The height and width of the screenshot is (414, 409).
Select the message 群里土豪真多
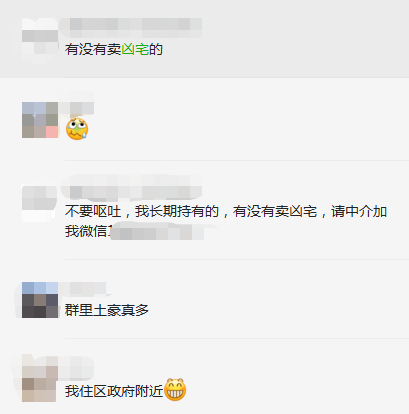tap(107, 310)
